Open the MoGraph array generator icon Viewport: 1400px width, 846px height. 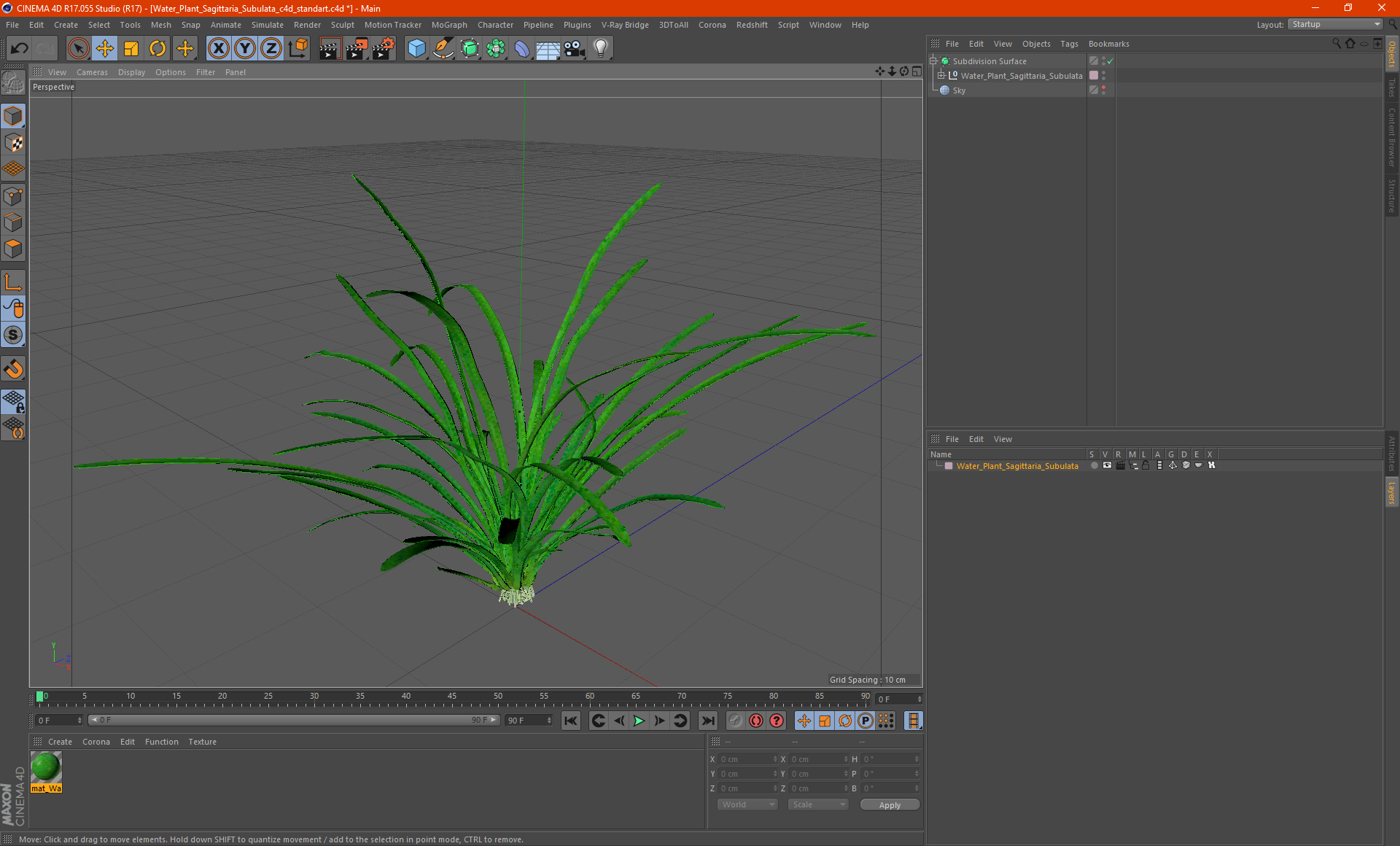point(496,49)
